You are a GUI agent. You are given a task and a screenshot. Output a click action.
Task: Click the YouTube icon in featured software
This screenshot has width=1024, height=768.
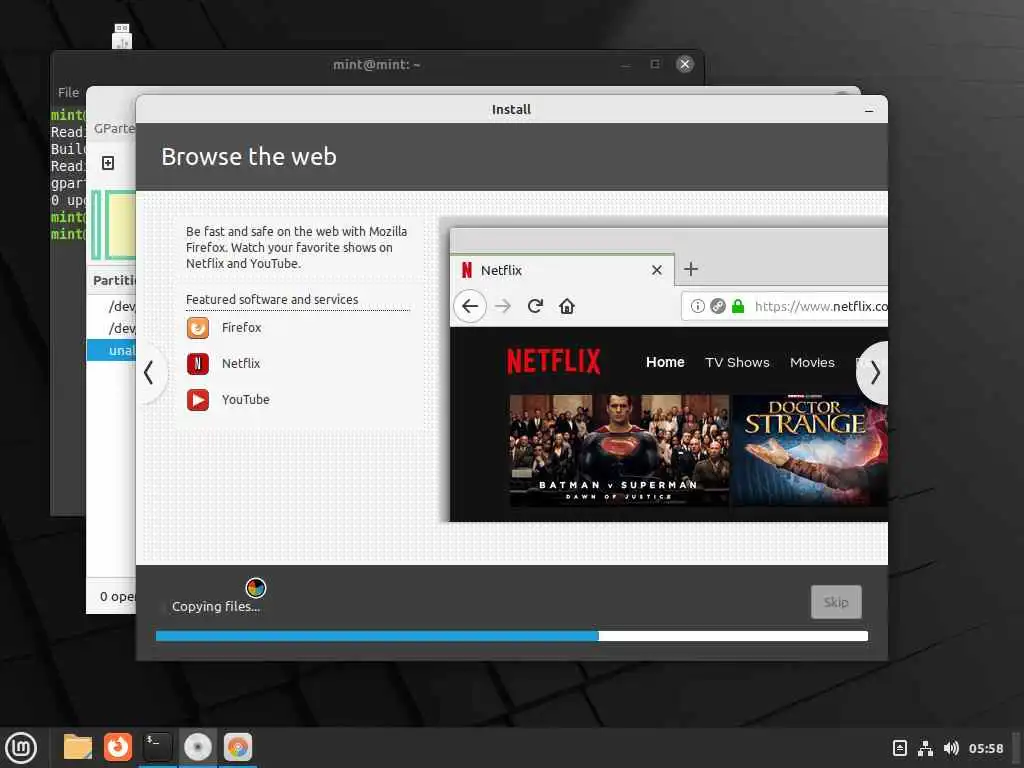198,400
